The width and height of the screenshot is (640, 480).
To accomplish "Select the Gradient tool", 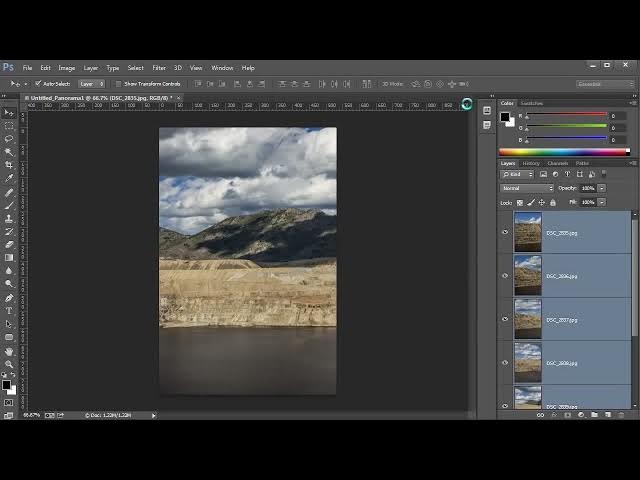I will pos(9,258).
